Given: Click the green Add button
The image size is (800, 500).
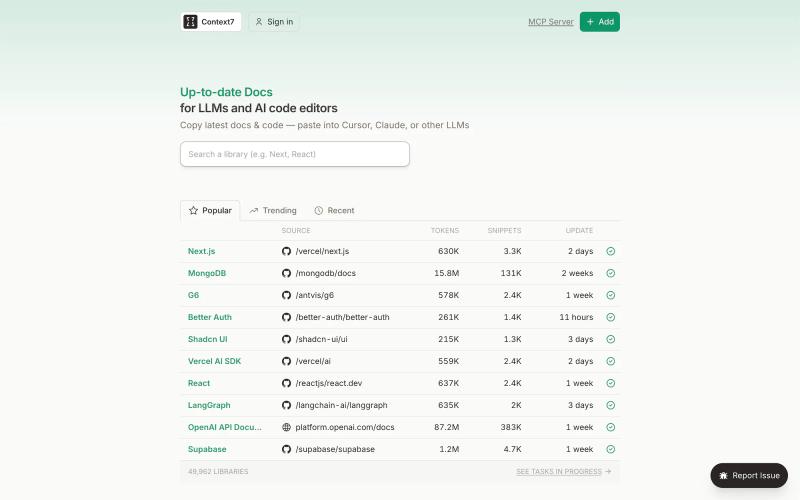Looking at the screenshot, I should pyautogui.click(x=599, y=21).
